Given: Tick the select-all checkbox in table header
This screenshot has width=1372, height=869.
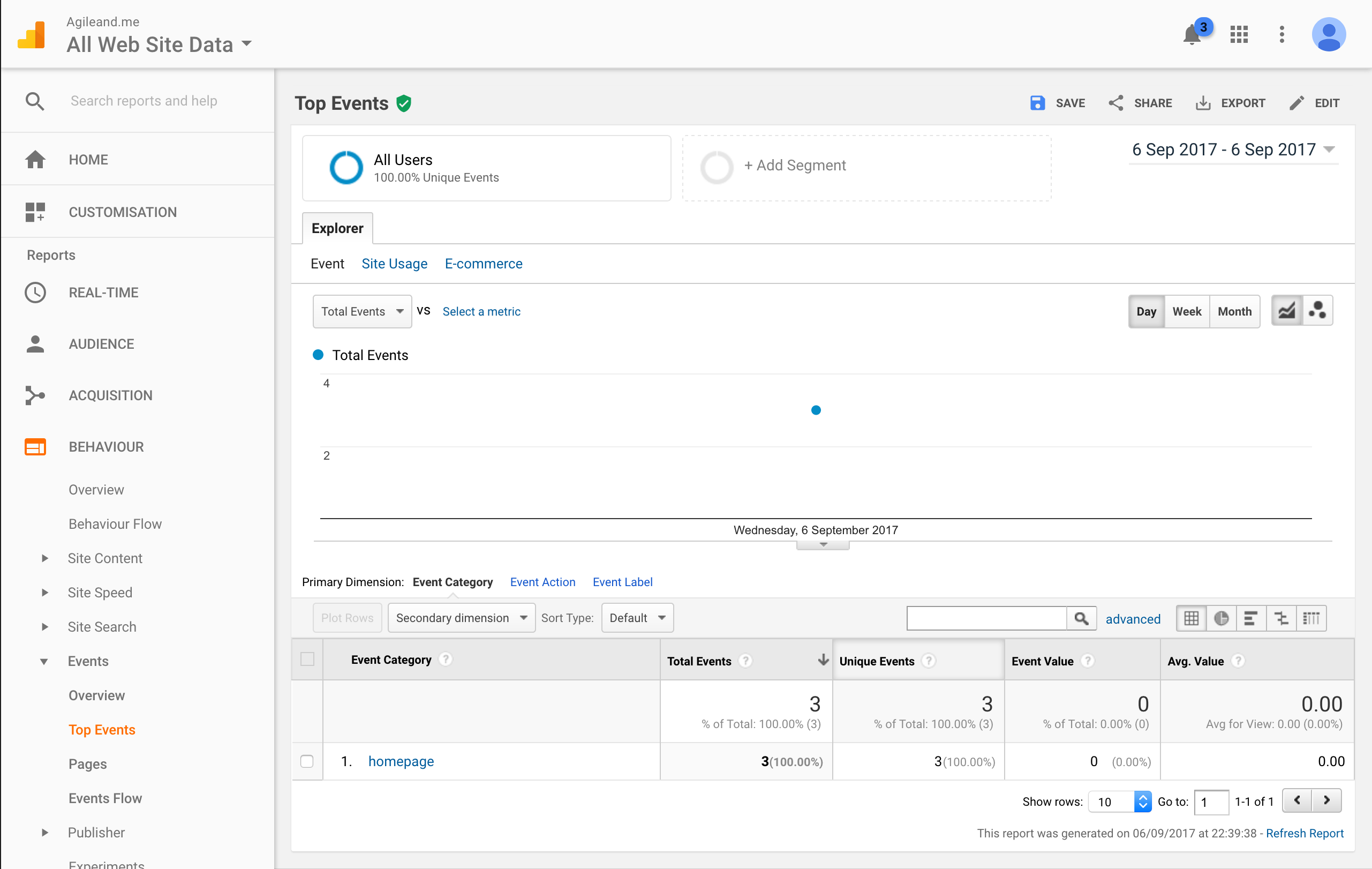Looking at the screenshot, I should (307, 660).
